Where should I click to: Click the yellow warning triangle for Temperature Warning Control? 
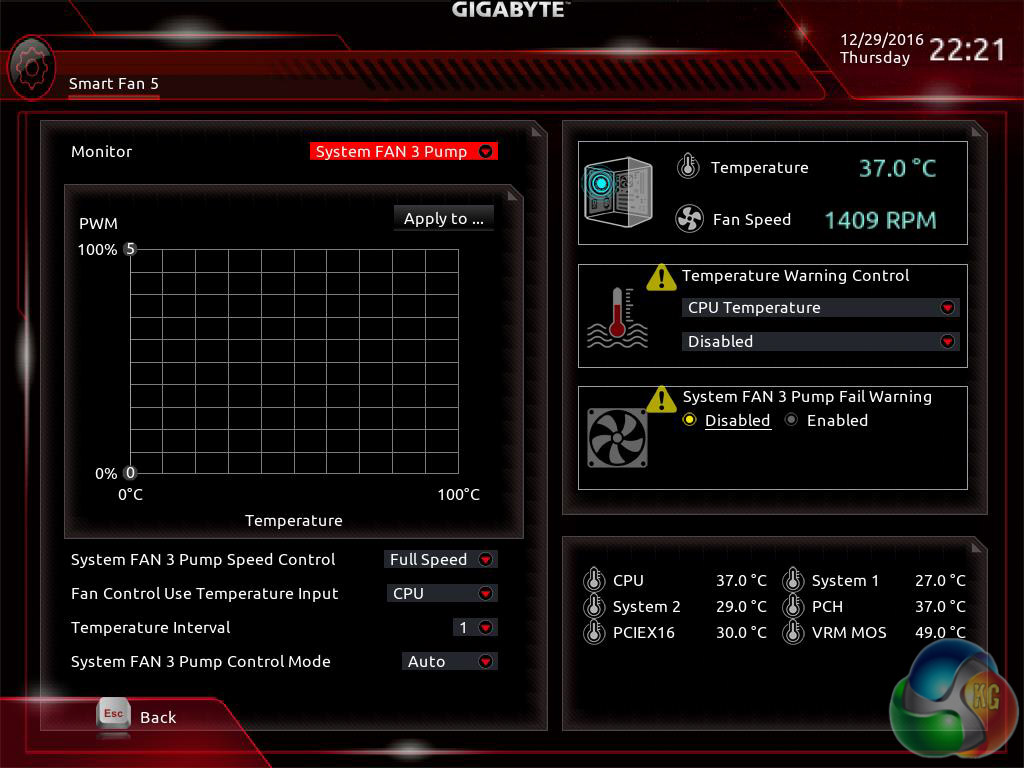[x=661, y=278]
